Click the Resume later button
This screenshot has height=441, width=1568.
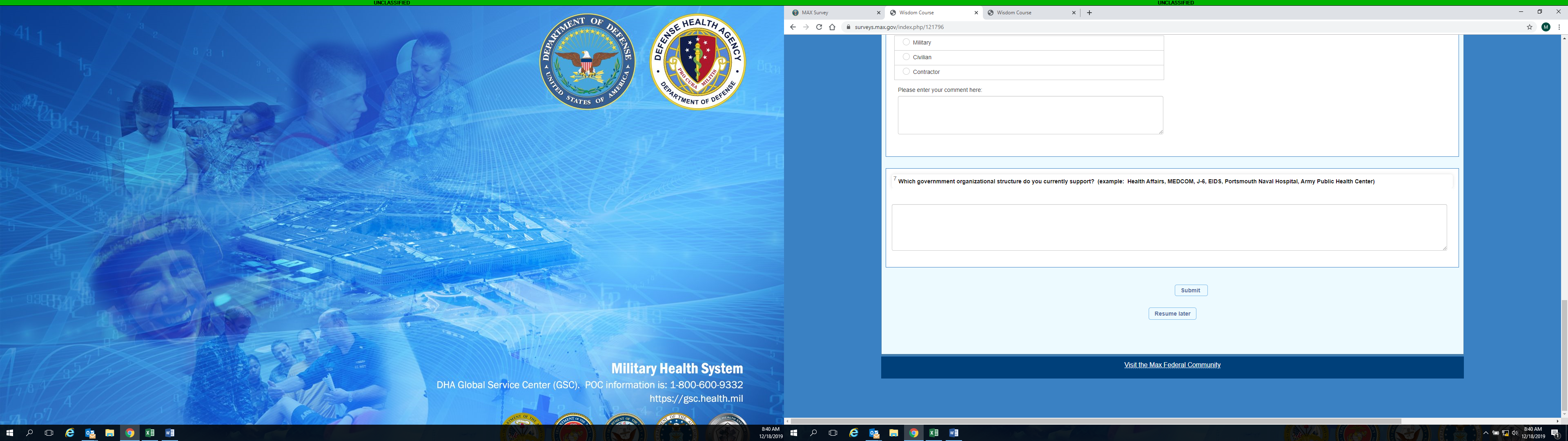pyautogui.click(x=1172, y=314)
